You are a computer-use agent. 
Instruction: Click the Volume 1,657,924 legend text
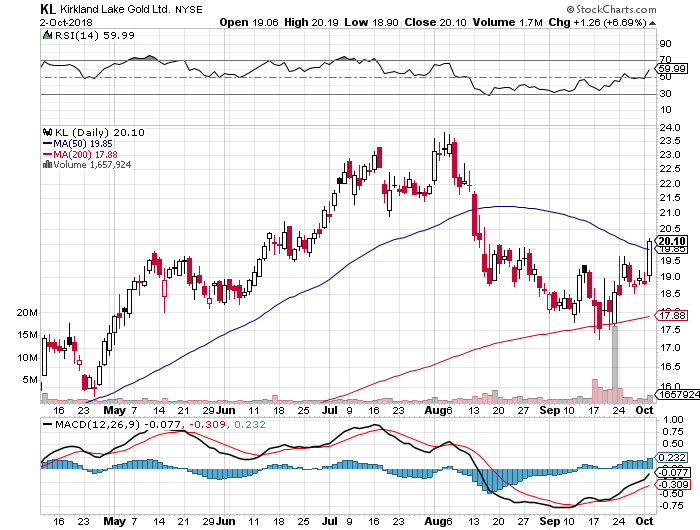(x=92, y=165)
